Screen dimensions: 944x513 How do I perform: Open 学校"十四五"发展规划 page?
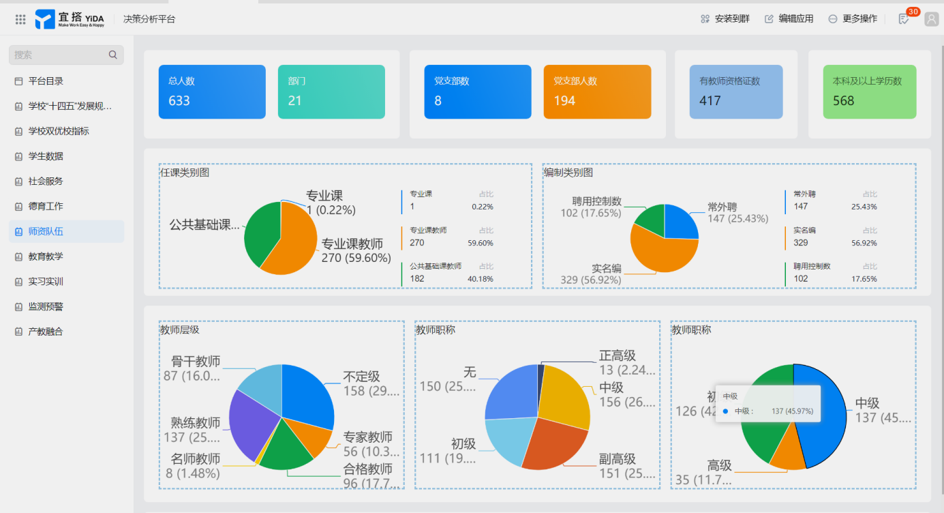(x=66, y=107)
